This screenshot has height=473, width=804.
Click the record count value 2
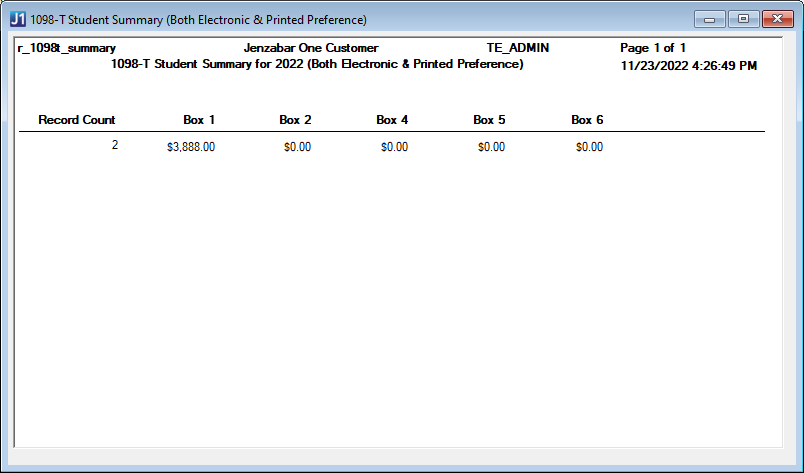tap(114, 146)
